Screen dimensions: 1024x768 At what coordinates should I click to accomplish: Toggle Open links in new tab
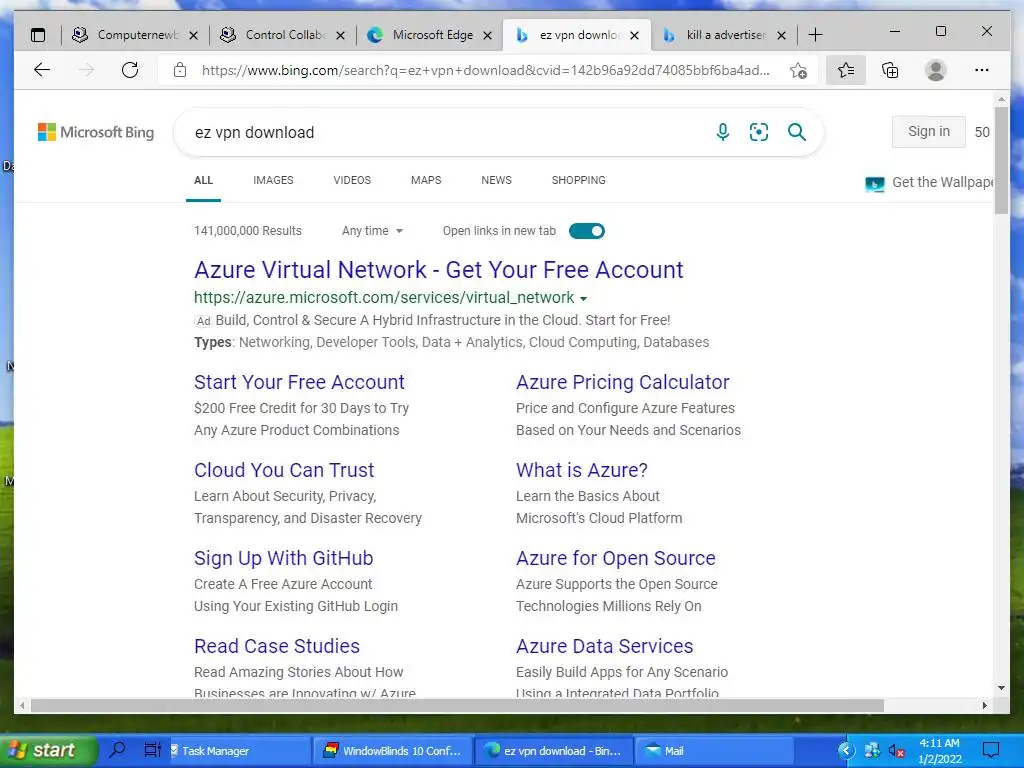[x=586, y=231]
